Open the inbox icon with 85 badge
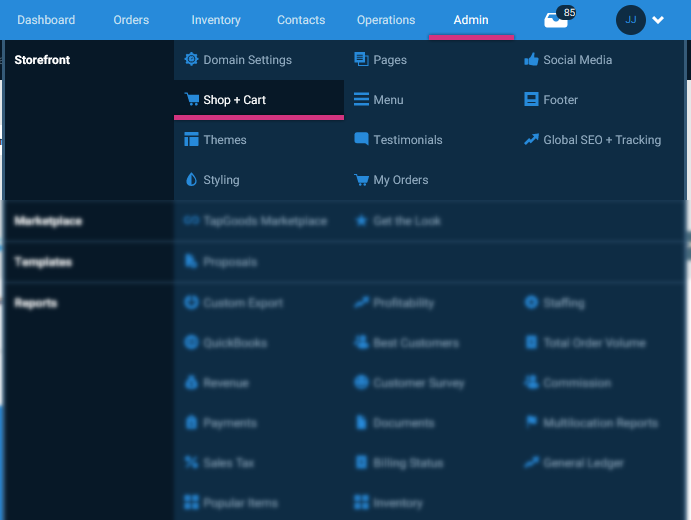 point(559,18)
